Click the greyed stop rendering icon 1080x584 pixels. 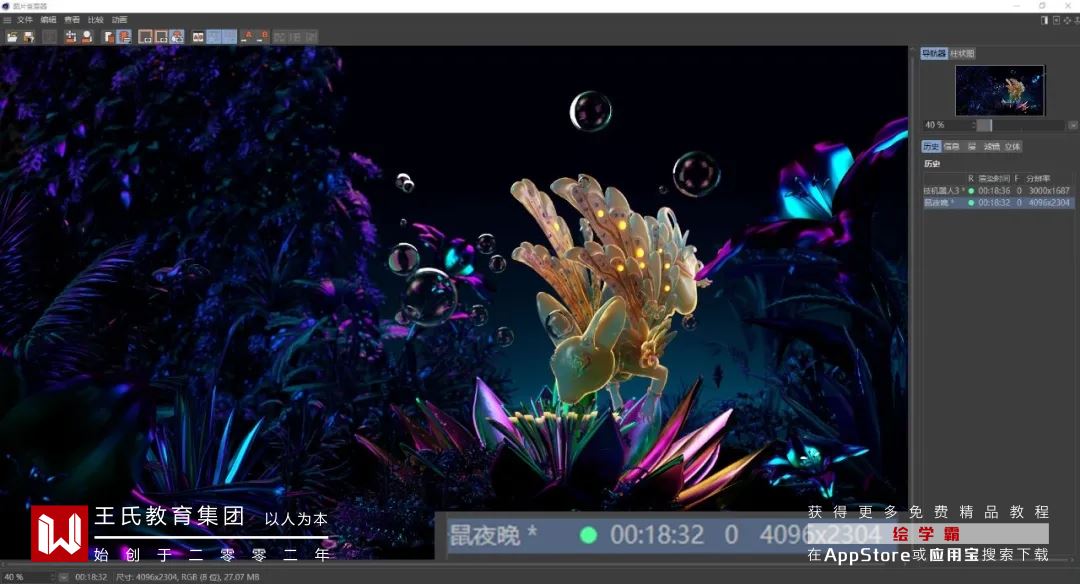point(50,36)
